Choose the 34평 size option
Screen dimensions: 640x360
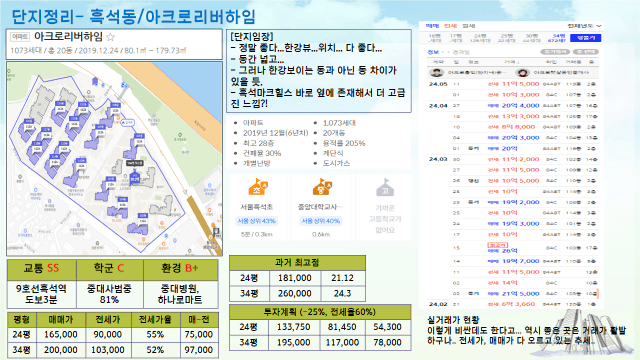pos(558,38)
